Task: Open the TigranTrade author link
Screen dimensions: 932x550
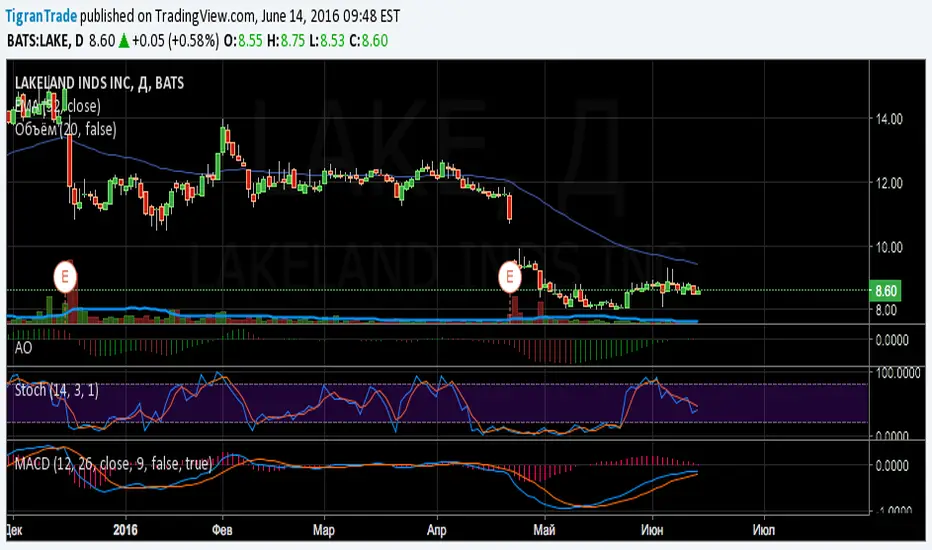Action: 42,16
